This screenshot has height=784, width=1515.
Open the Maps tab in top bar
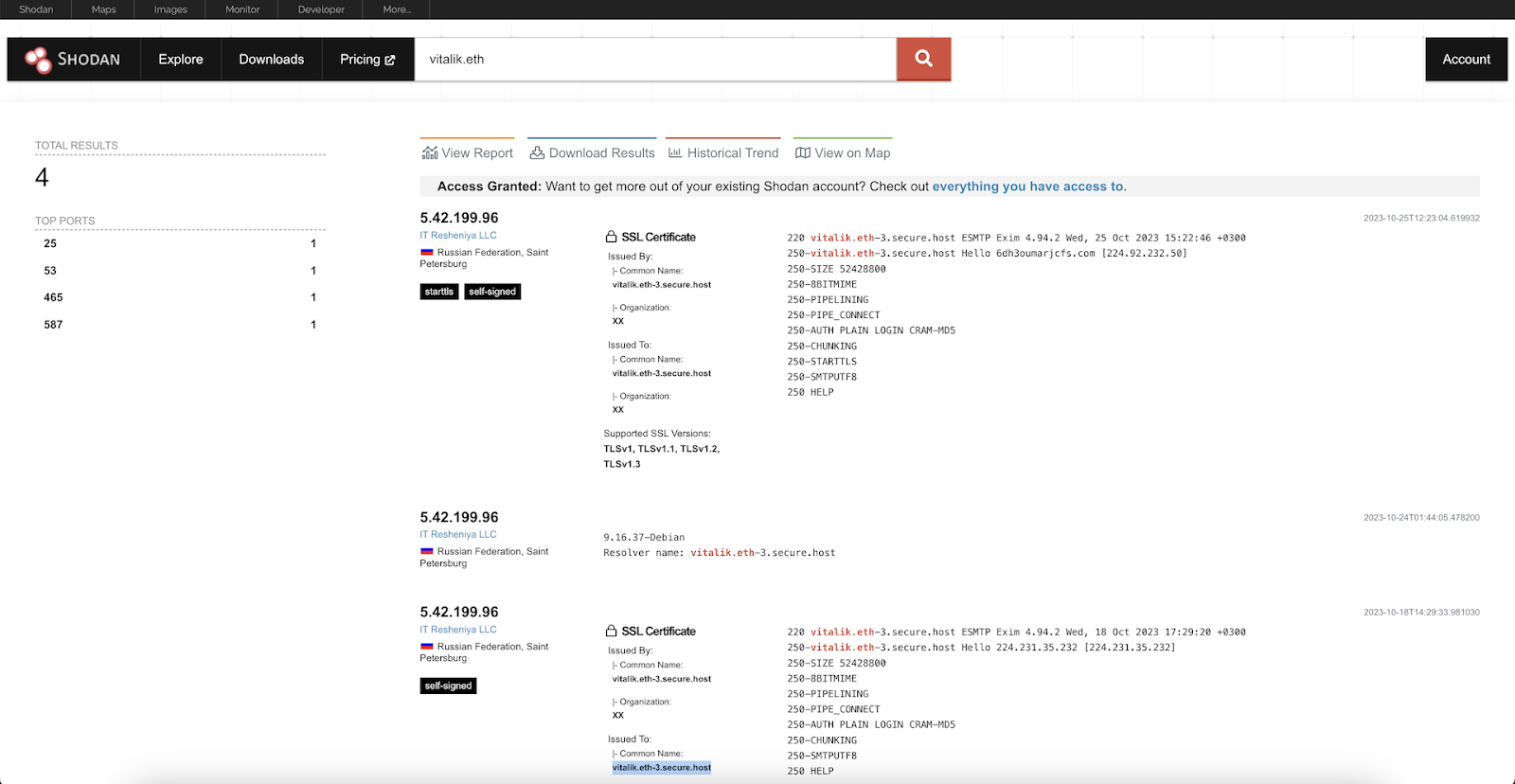point(104,9)
